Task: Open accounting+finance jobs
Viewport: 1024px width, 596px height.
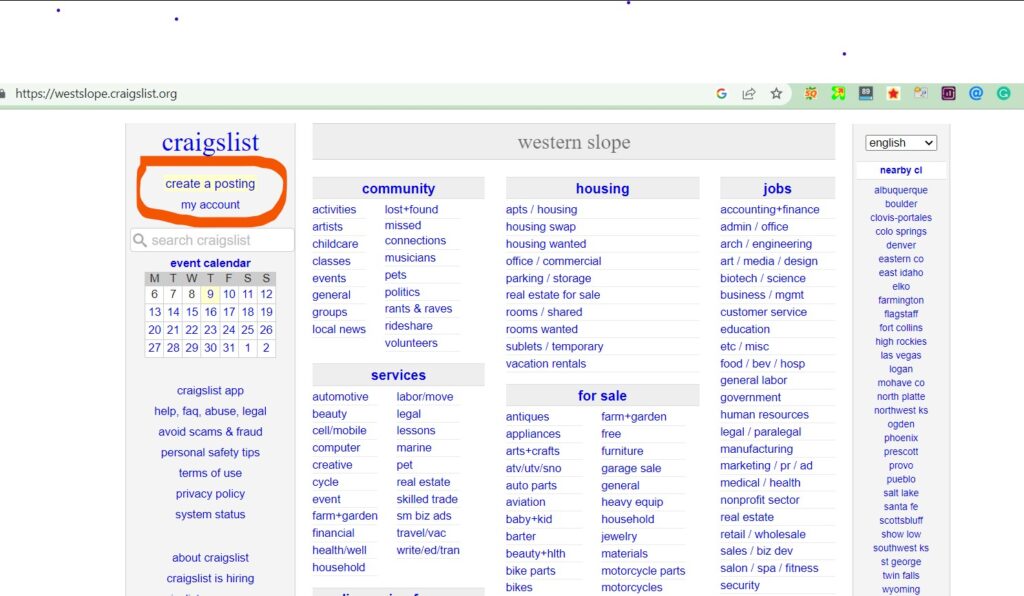Action: 770,210
